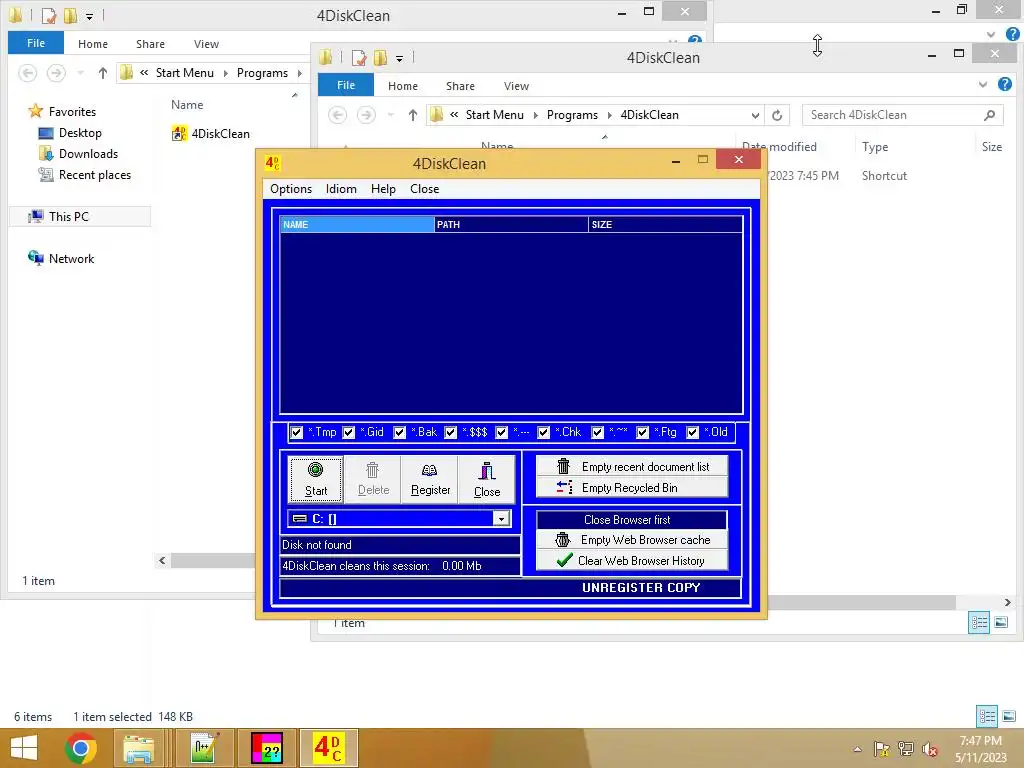Toggle the *.$$$ checkbox
Image resolution: width=1024 pixels, height=768 pixels.
(x=451, y=432)
